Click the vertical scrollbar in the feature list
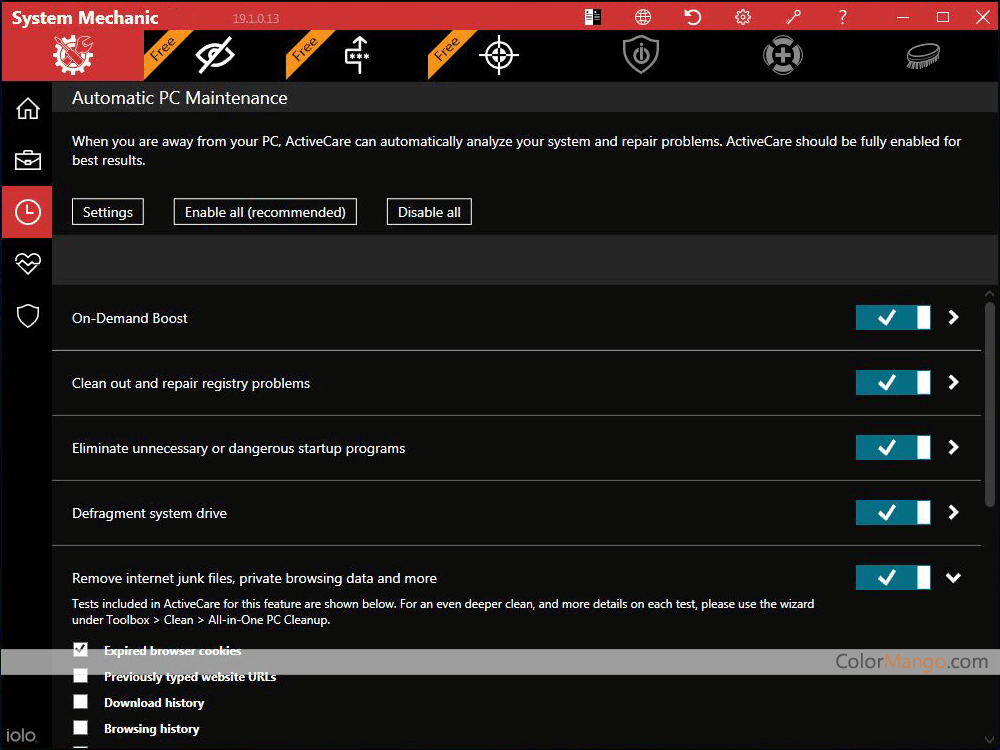 (990, 400)
